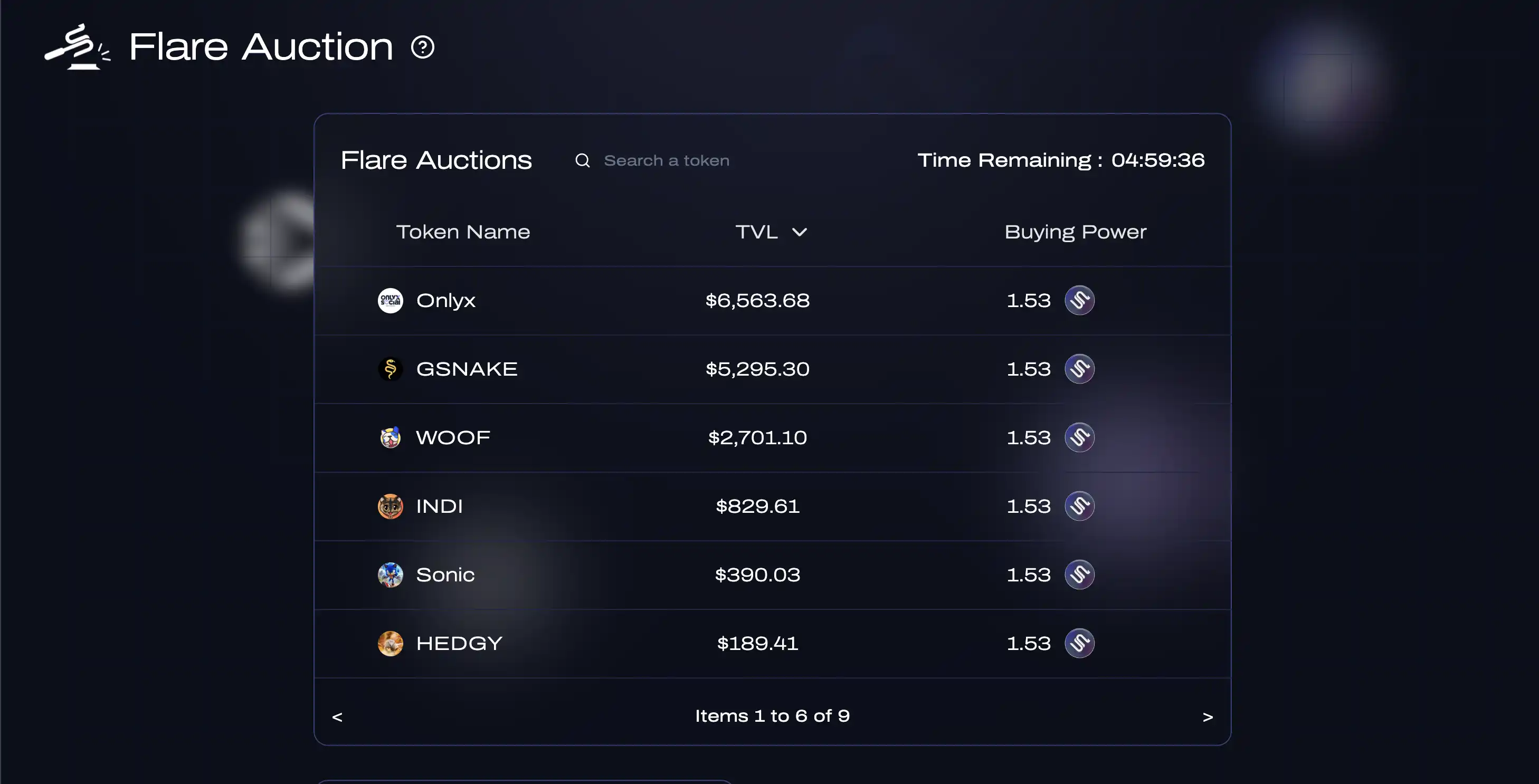Click the WOOF token avatar
This screenshot has width=1539, height=784.
(390, 438)
